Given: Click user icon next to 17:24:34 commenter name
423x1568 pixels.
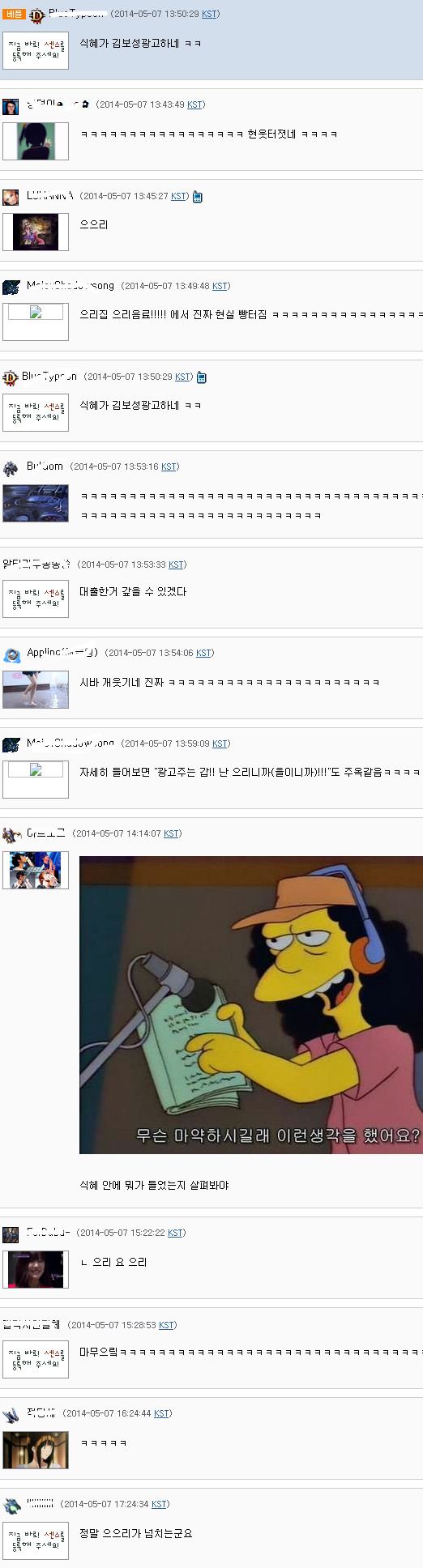Looking at the screenshot, I should click(x=11, y=1505).
